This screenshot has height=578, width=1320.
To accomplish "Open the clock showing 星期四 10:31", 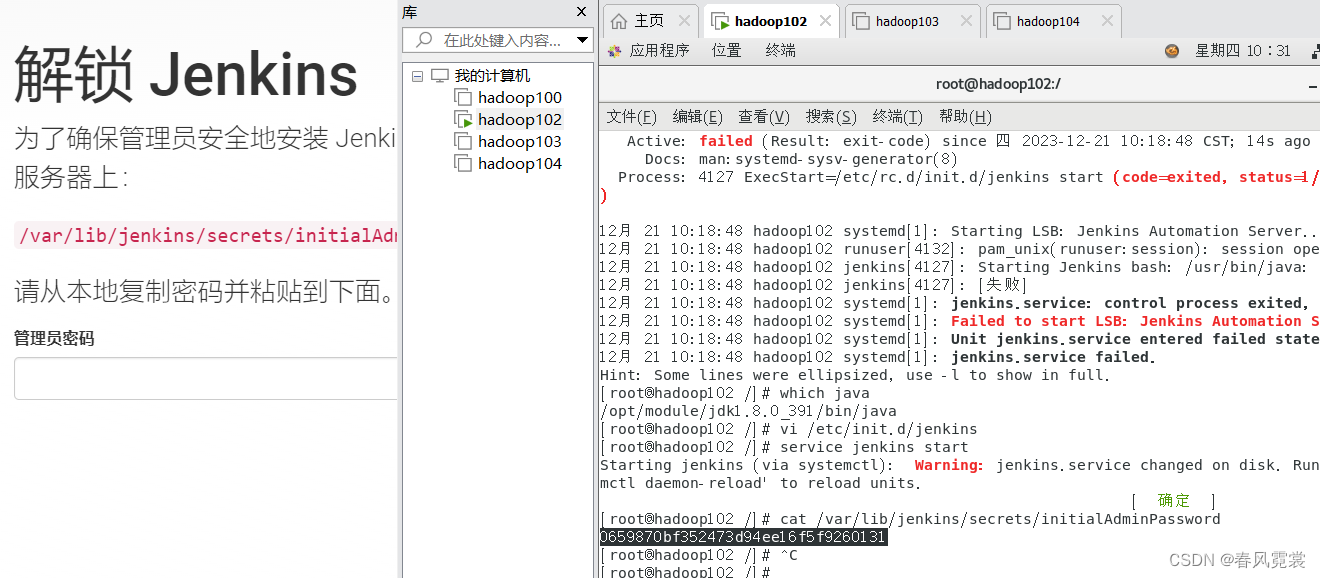I will coord(1243,50).
